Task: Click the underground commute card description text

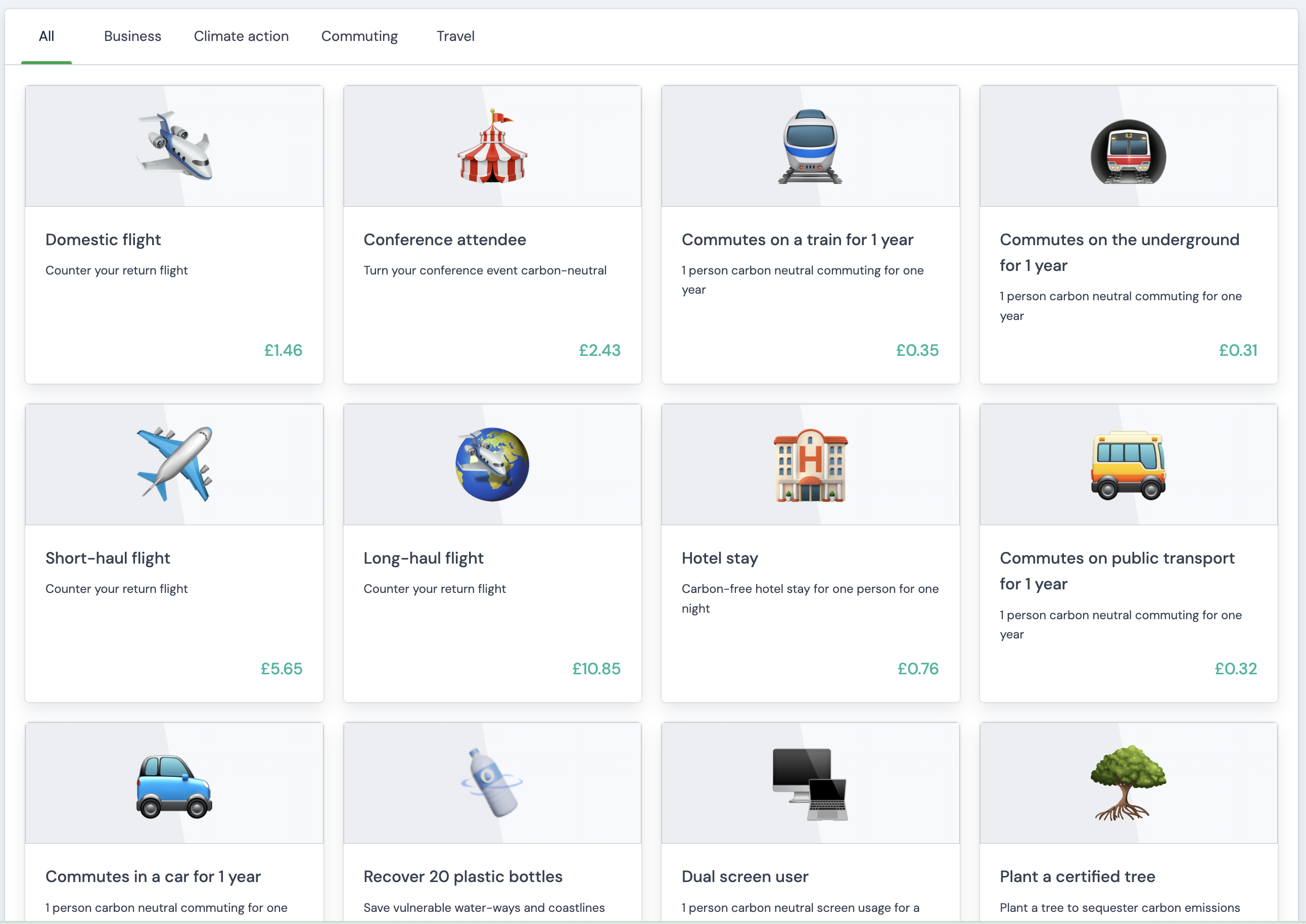Action: pos(1121,306)
